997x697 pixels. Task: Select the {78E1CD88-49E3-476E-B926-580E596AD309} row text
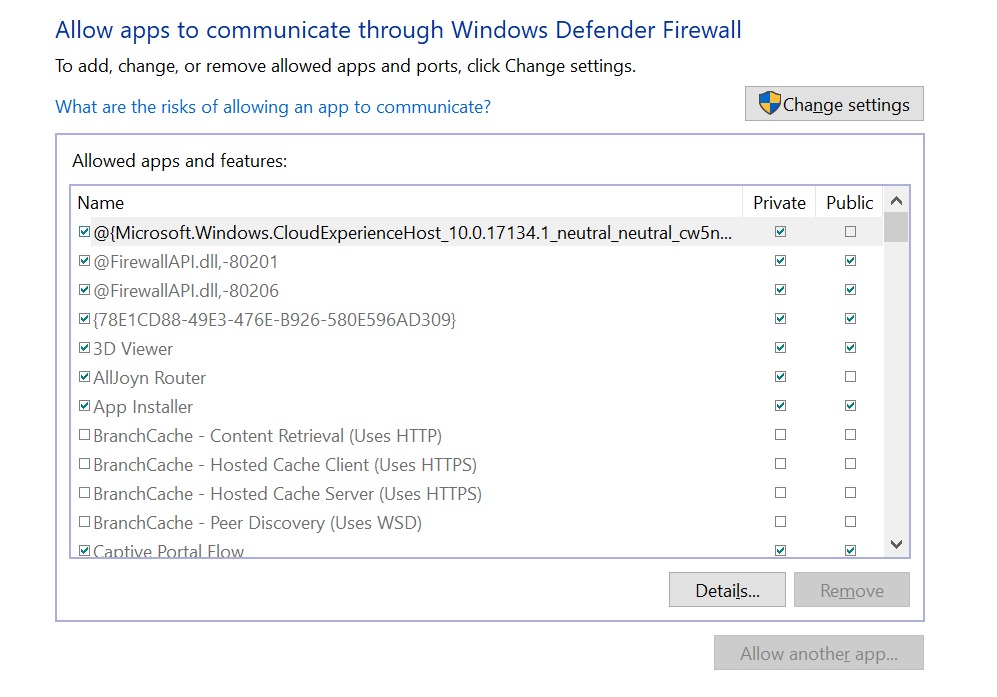(274, 319)
